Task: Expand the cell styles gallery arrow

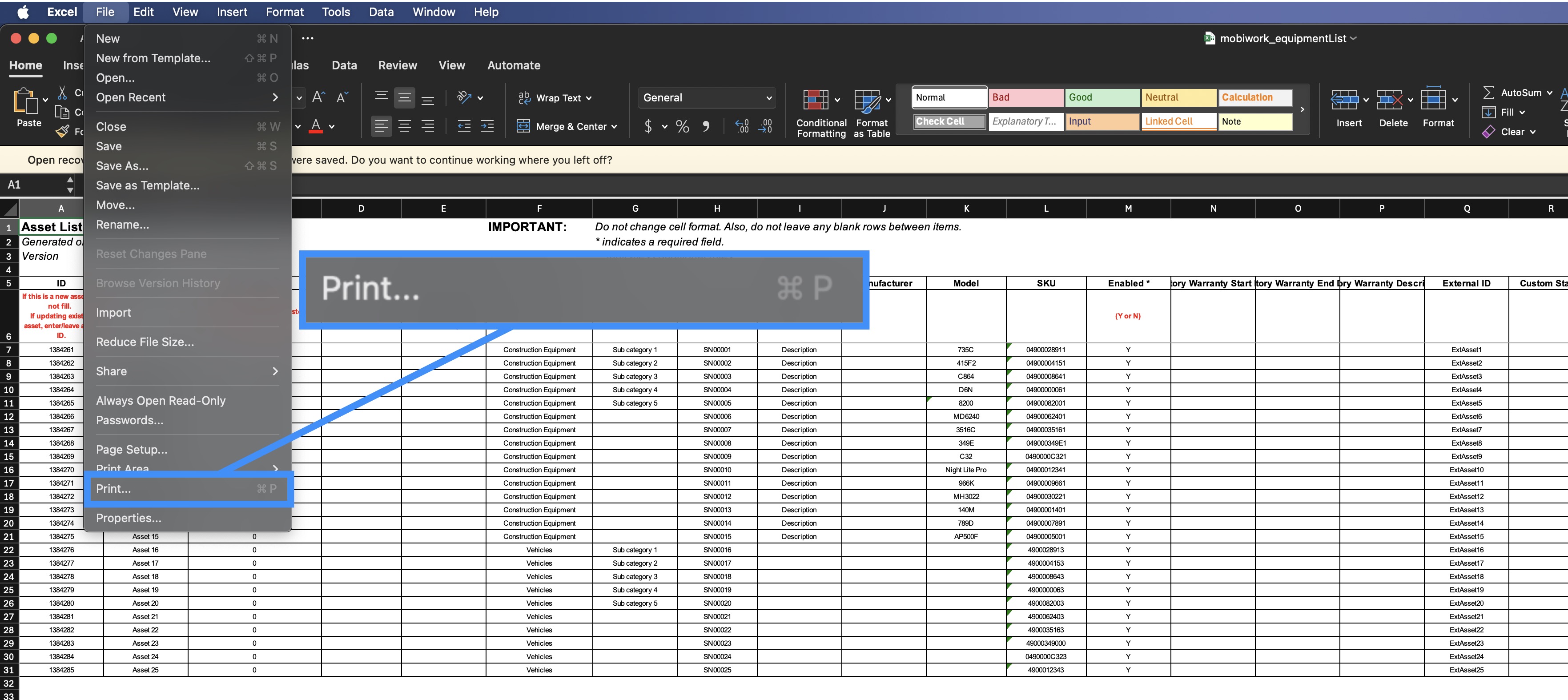Action: (x=1302, y=109)
